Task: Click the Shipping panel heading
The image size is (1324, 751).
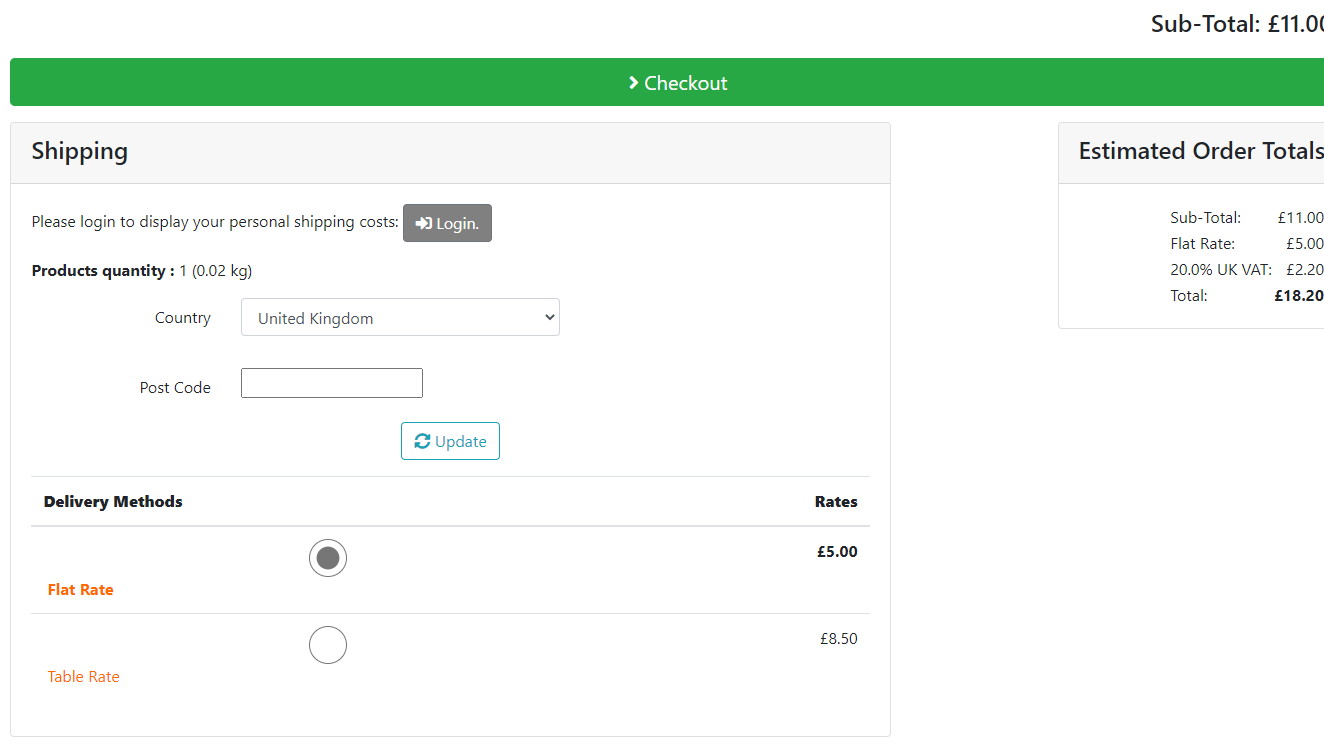Action: click(79, 151)
